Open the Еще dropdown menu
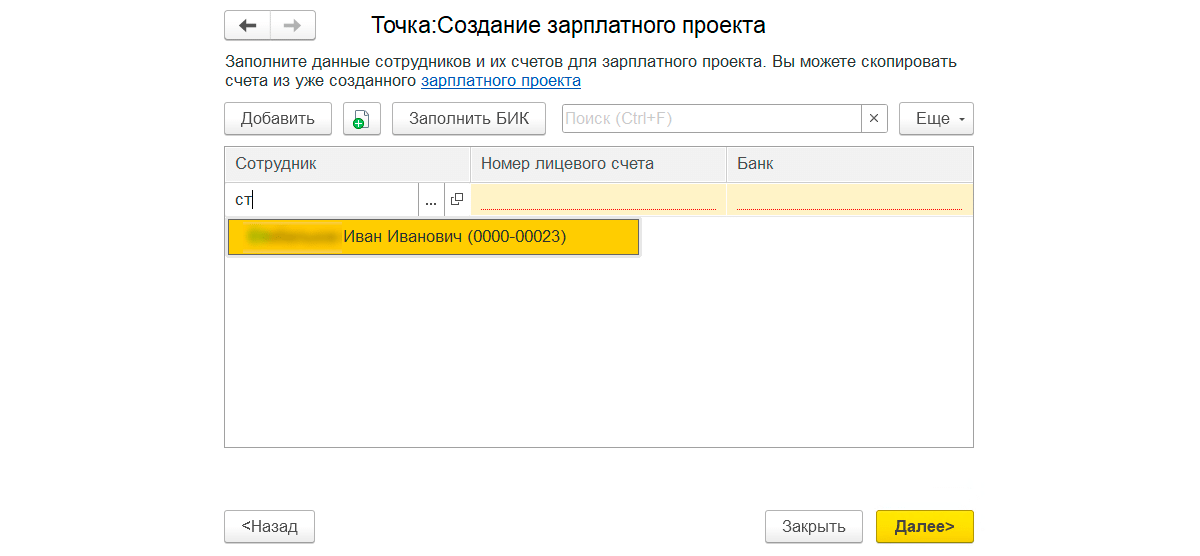The height and width of the screenshot is (556, 1200). [x=936, y=118]
